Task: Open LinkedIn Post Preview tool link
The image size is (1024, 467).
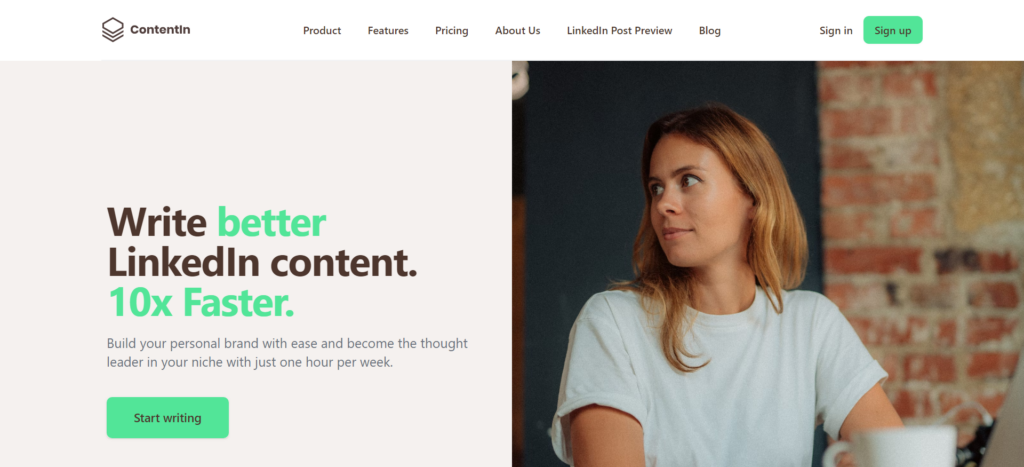Action: (x=620, y=31)
